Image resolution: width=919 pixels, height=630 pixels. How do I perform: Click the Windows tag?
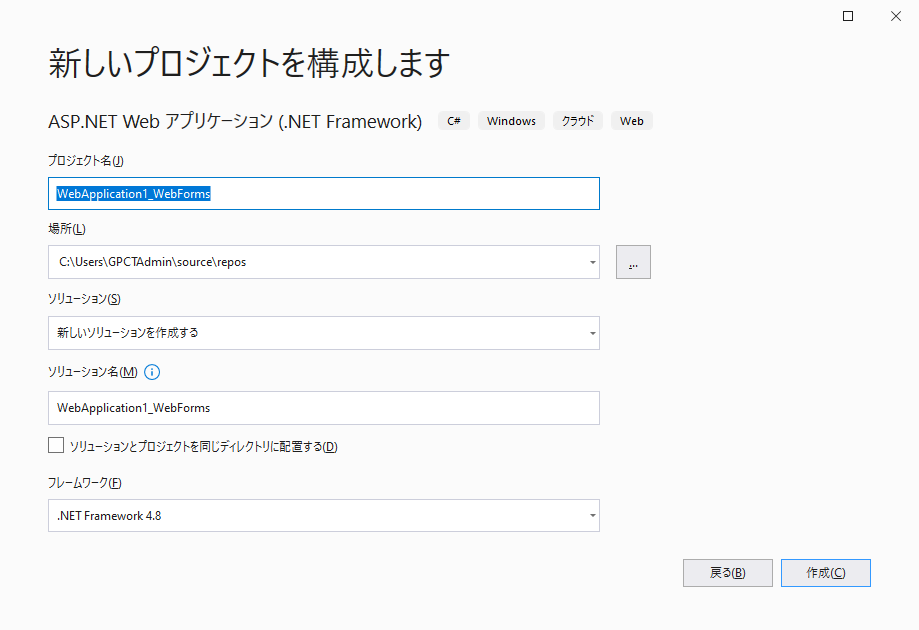coord(511,121)
